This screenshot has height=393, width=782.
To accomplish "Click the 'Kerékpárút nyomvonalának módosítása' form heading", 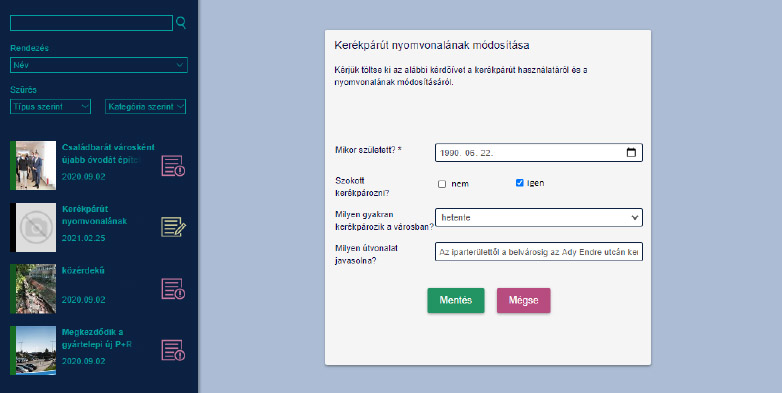I will pos(432,45).
